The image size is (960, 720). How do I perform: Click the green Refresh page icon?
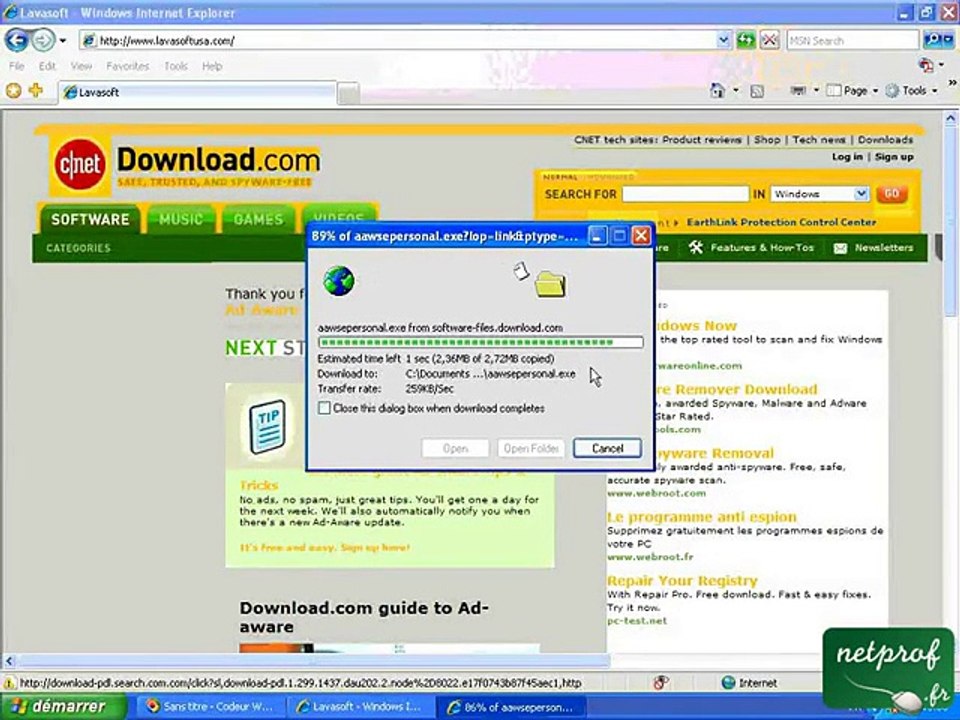pos(746,40)
